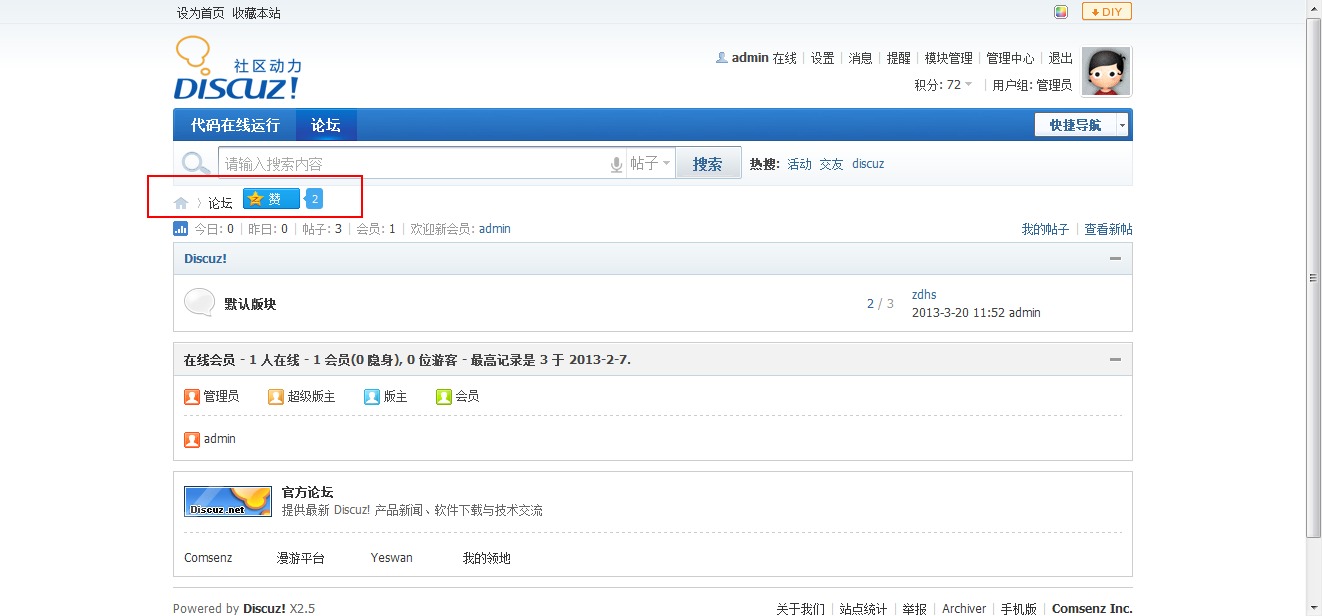Open 论坛 in the breadcrumb
The image size is (1322, 616).
click(x=220, y=203)
